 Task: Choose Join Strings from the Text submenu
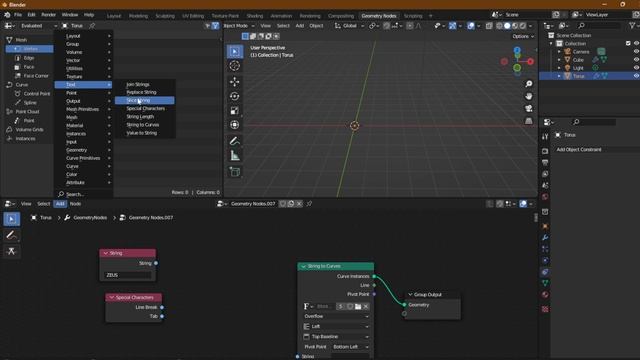click(x=144, y=84)
